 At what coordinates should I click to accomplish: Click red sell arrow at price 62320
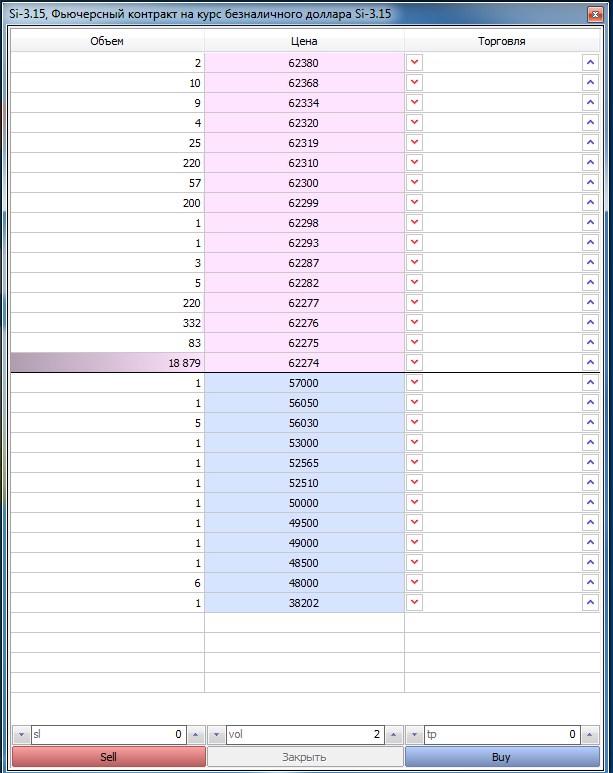coord(414,123)
